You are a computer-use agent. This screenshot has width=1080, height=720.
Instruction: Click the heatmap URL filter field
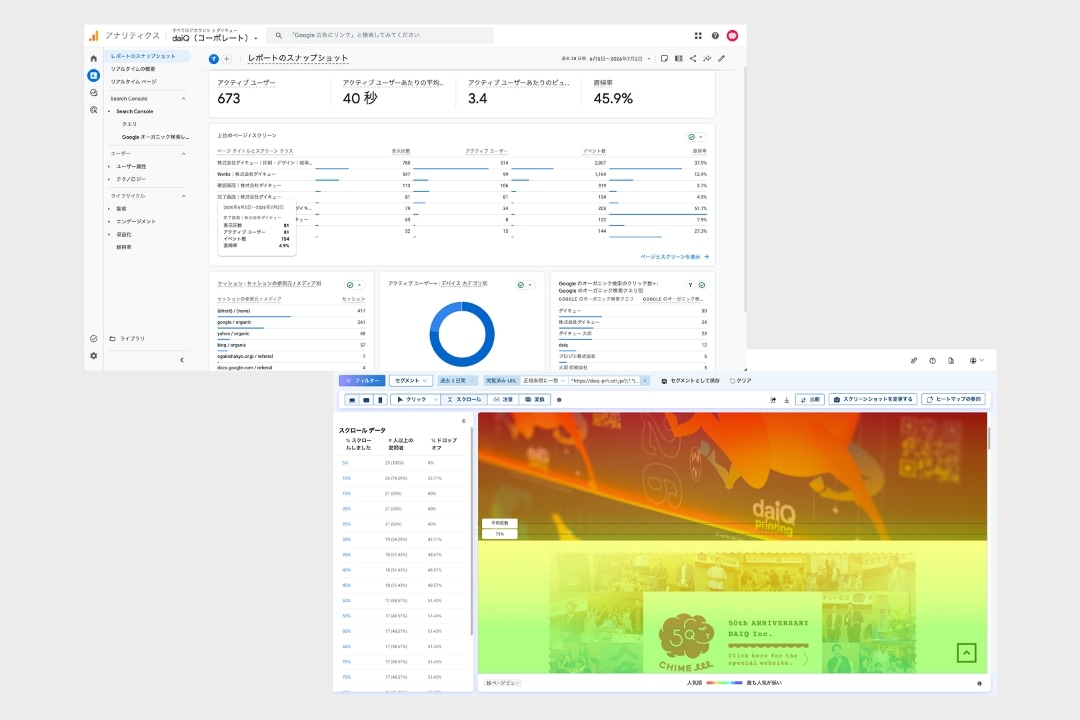605,380
